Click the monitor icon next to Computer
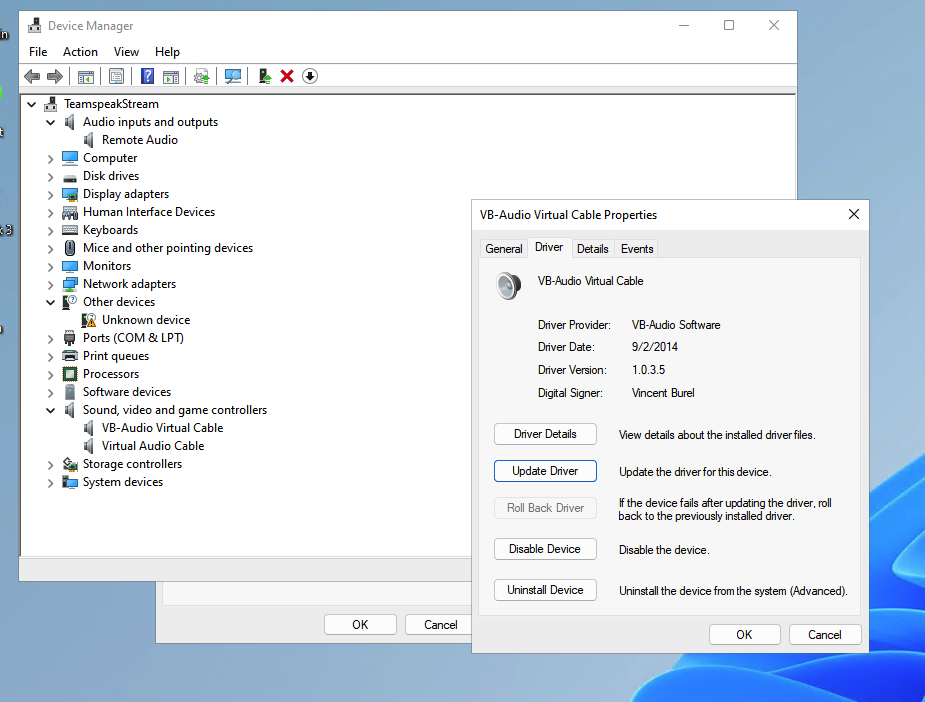Image resolution: width=925 pixels, height=702 pixels. pos(70,158)
